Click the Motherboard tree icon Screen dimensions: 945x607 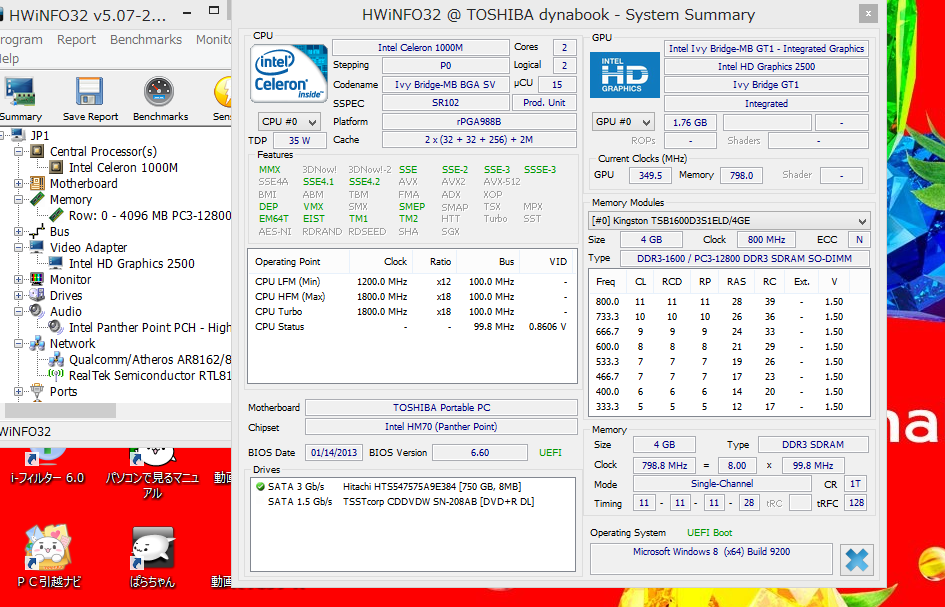[37, 183]
